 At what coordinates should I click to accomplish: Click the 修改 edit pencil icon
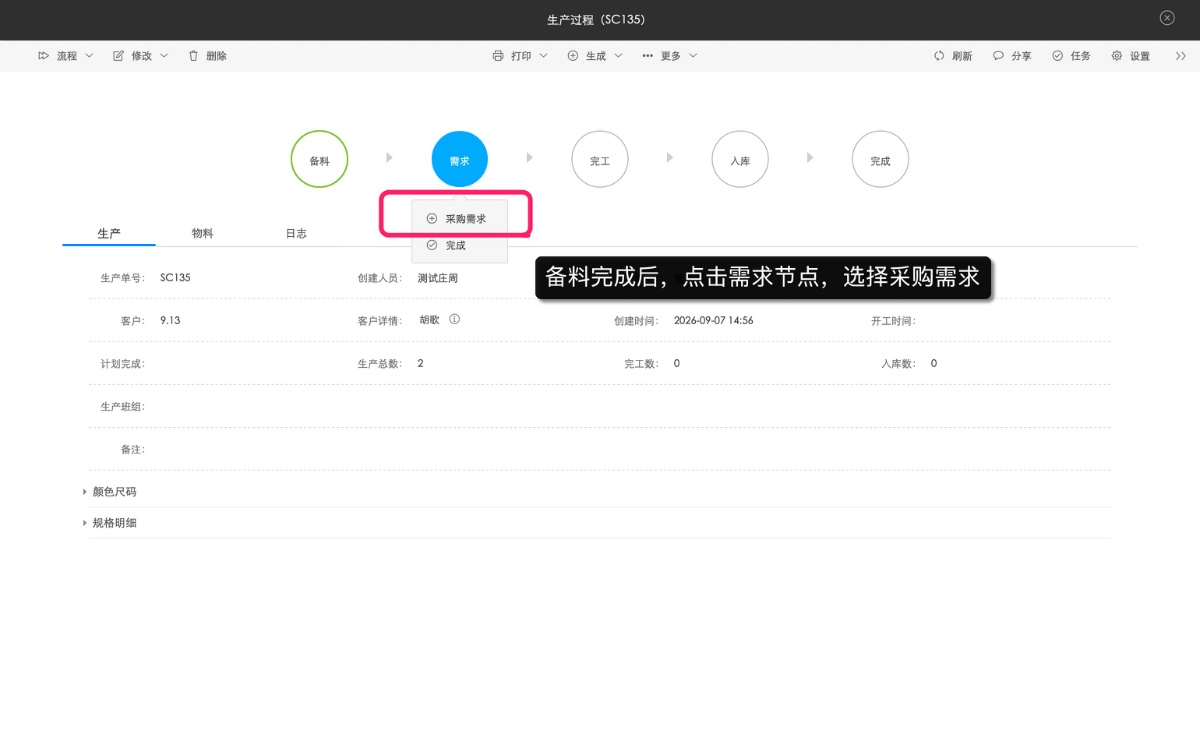point(118,56)
